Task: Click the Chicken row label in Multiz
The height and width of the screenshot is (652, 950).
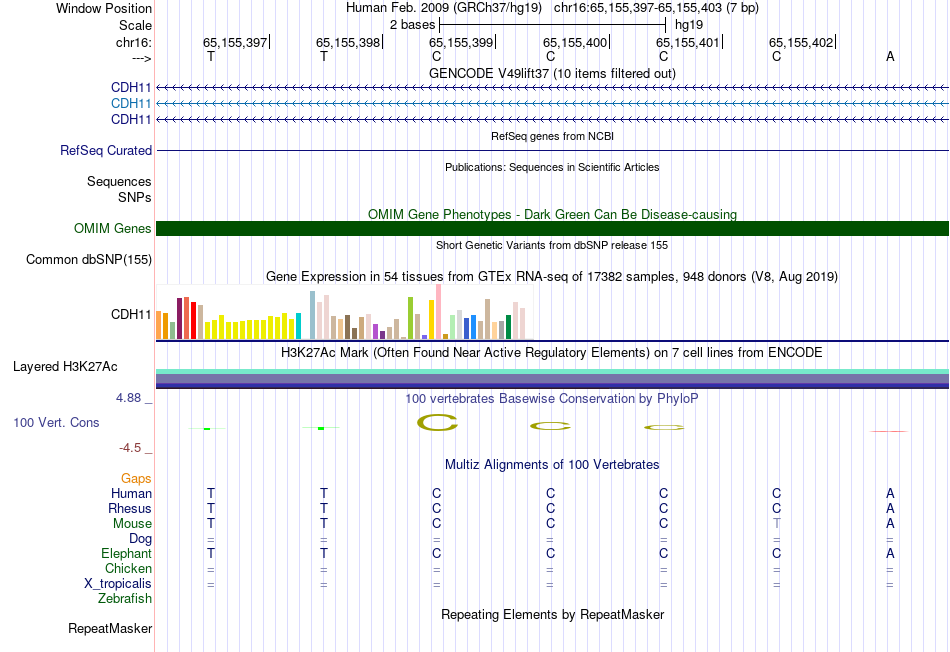Action: click(x=128, y=568)
